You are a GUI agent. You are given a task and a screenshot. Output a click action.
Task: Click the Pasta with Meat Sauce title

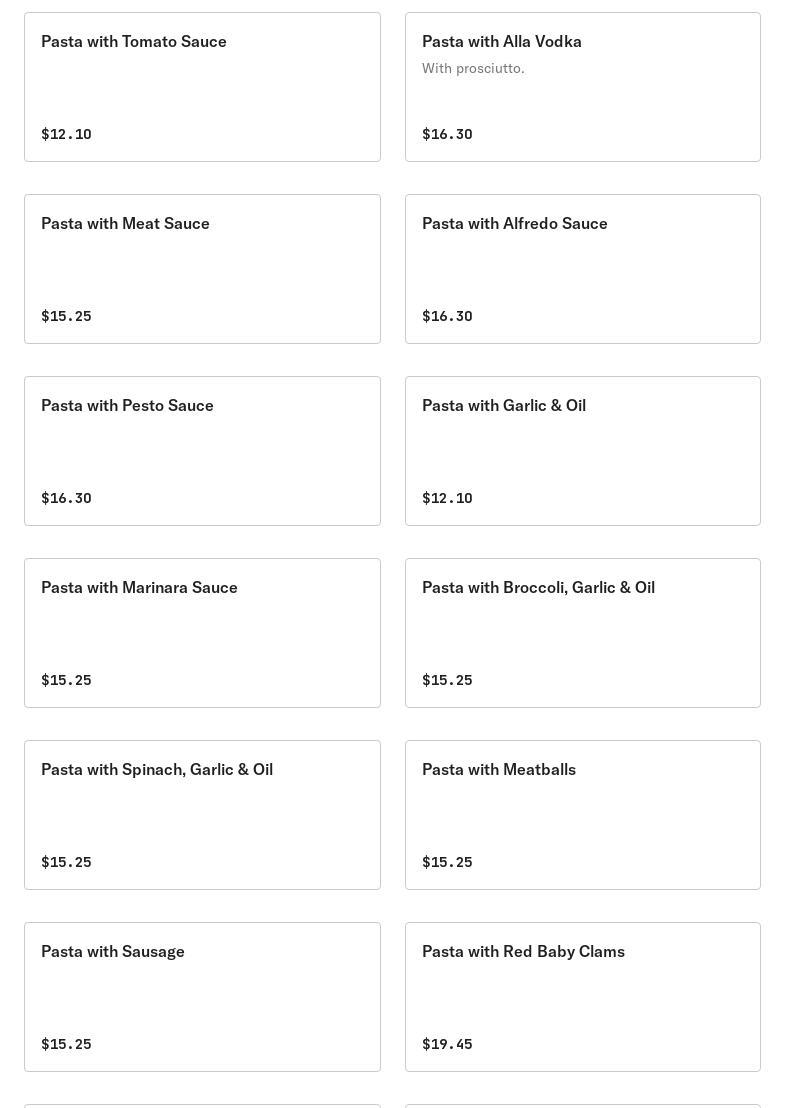[x=125, y=223]
